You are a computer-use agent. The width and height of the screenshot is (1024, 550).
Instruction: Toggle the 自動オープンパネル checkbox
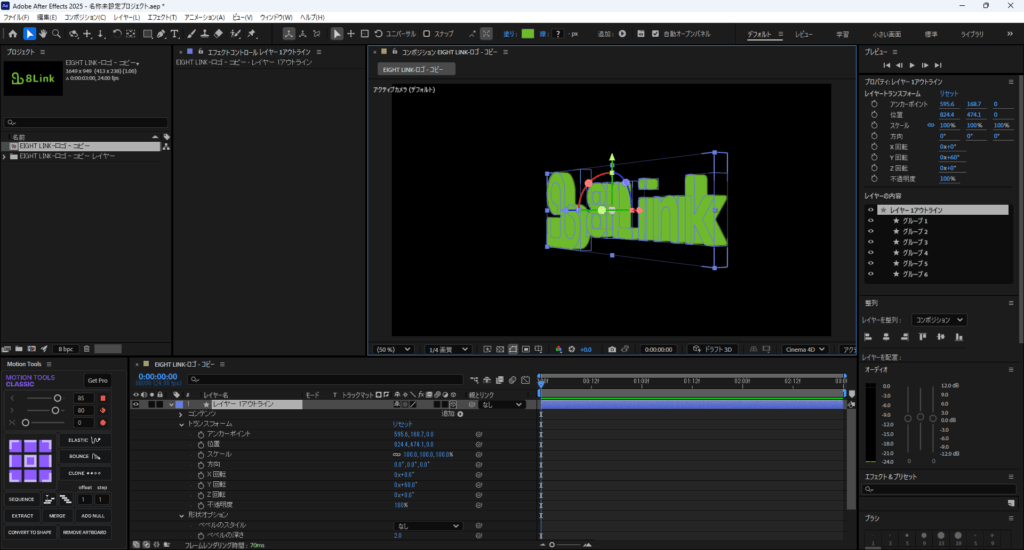coord(655,34)
